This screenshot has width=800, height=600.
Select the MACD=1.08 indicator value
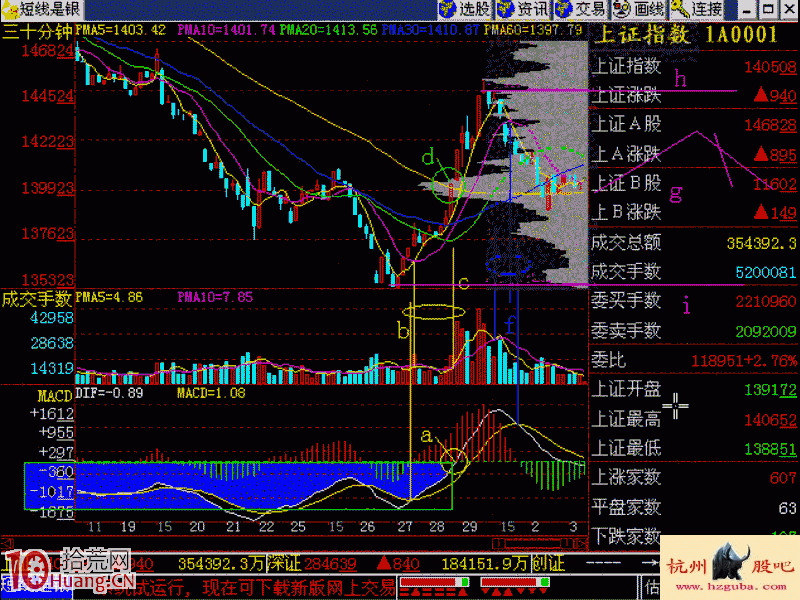coord(211,393)
